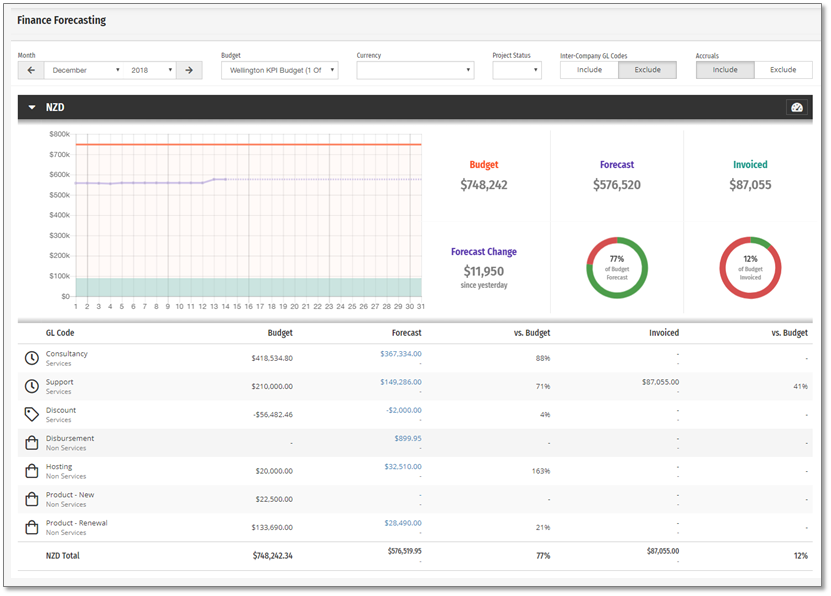Open Disbursement forecast $899.95 link
This screenshot has height=596, width=831.
point(408,438)
